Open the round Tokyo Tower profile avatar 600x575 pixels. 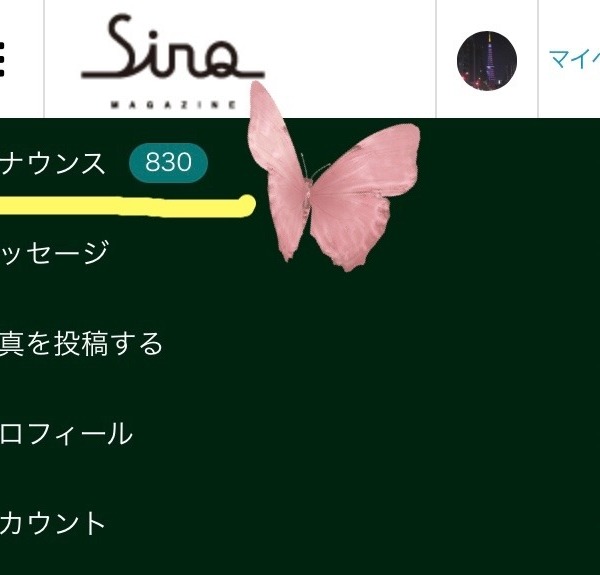(x=487, y=61)
